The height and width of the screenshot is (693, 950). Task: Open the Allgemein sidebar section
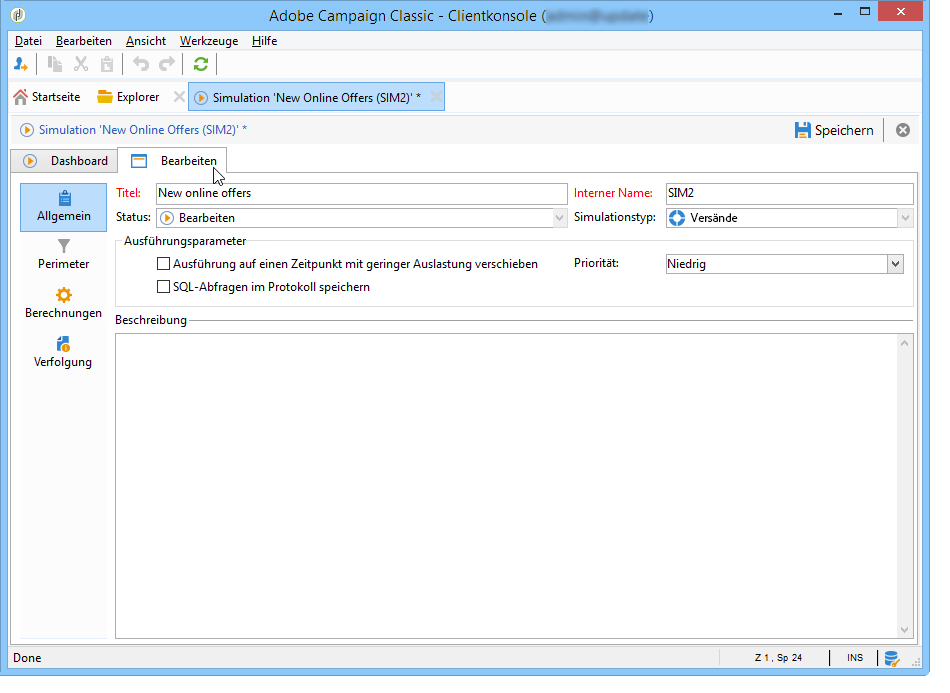pos(64,207)
